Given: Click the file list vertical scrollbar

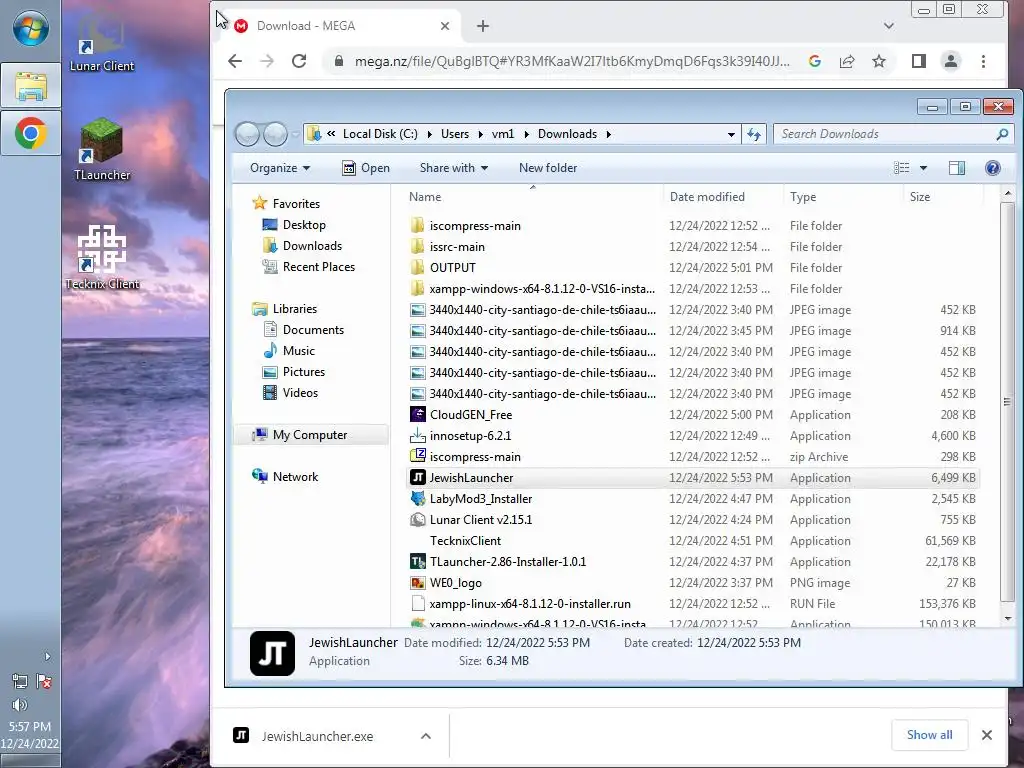Looking at the screenshot, I should (x=1007, y=402).
